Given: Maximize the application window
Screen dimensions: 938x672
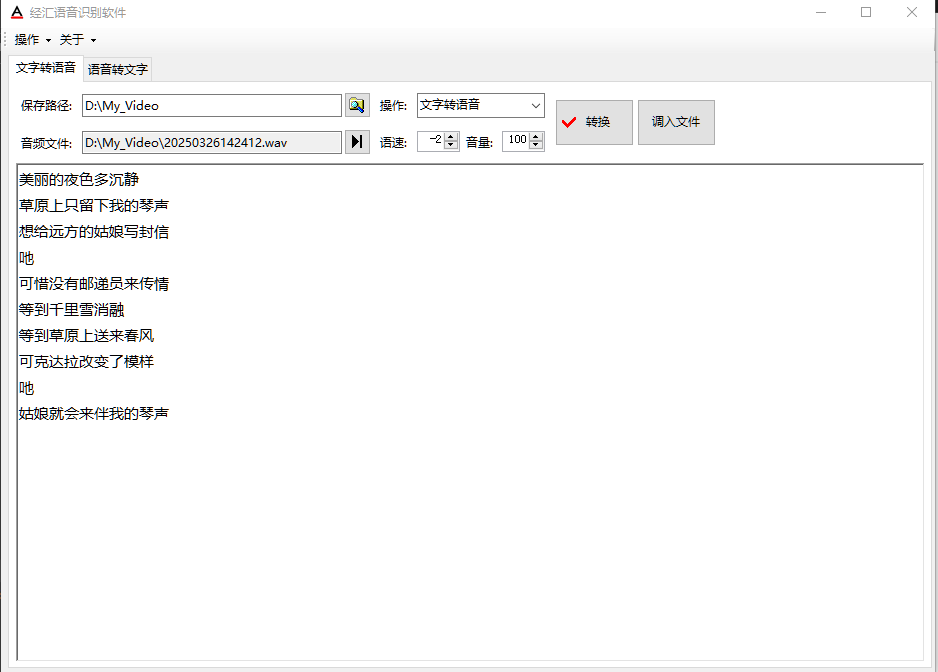Looking at the screenshot, I should point(866,13).
